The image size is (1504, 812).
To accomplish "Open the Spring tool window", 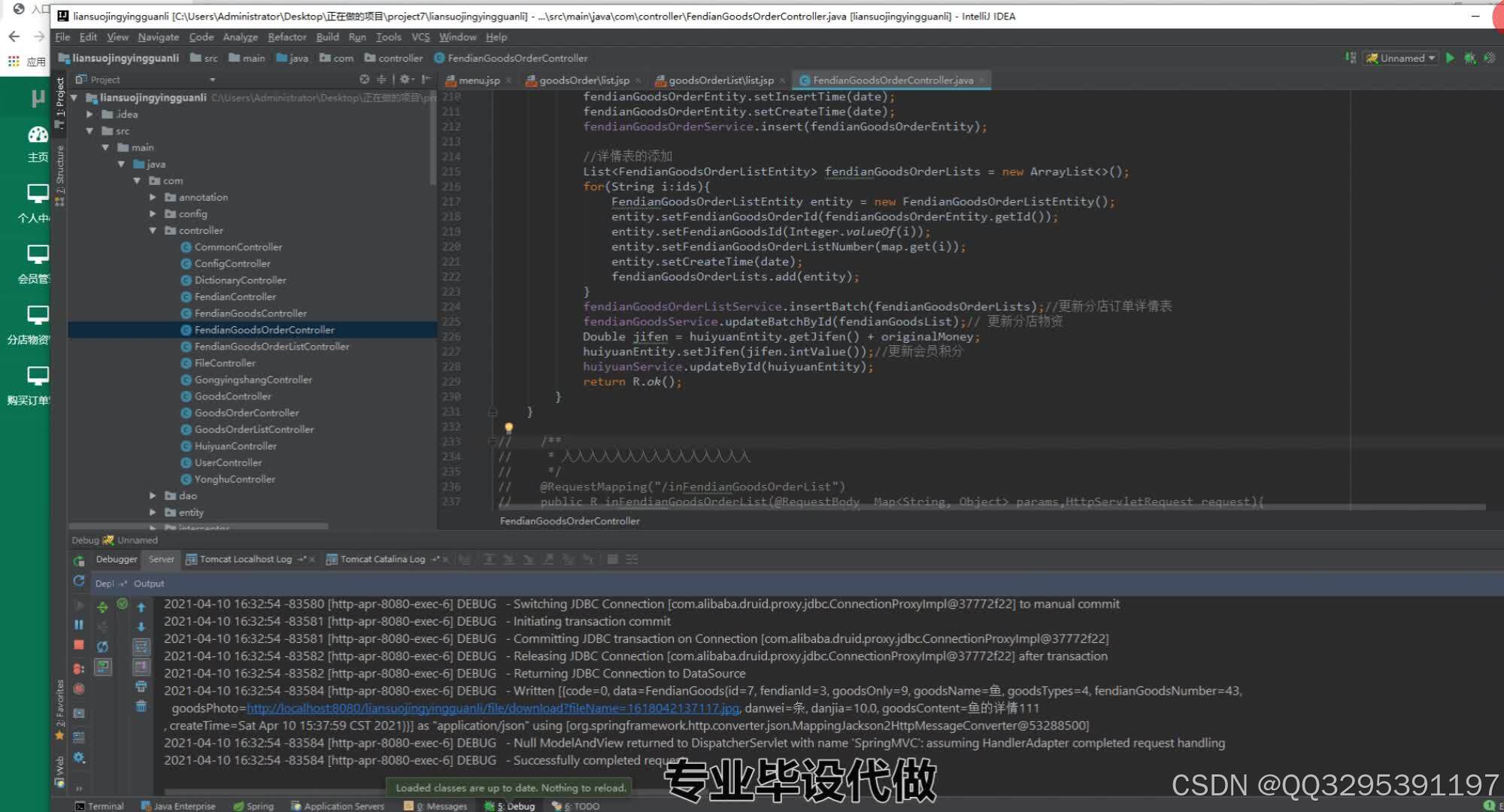I will tap(253, 806).
